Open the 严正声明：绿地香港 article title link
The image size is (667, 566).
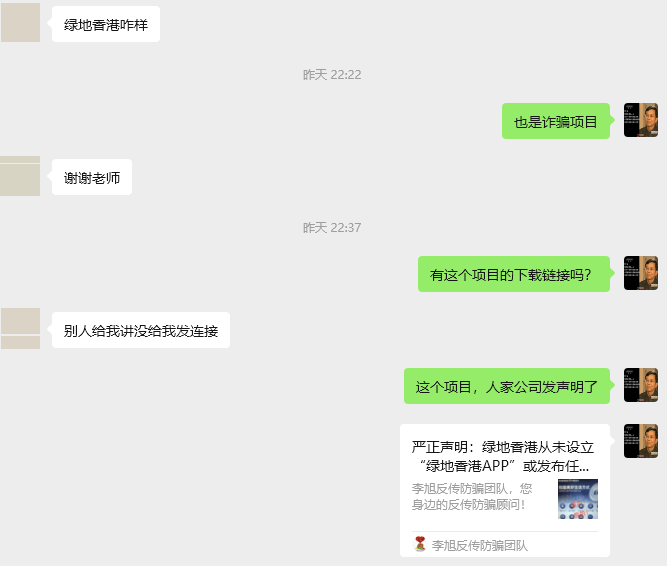tap(502, 457)
